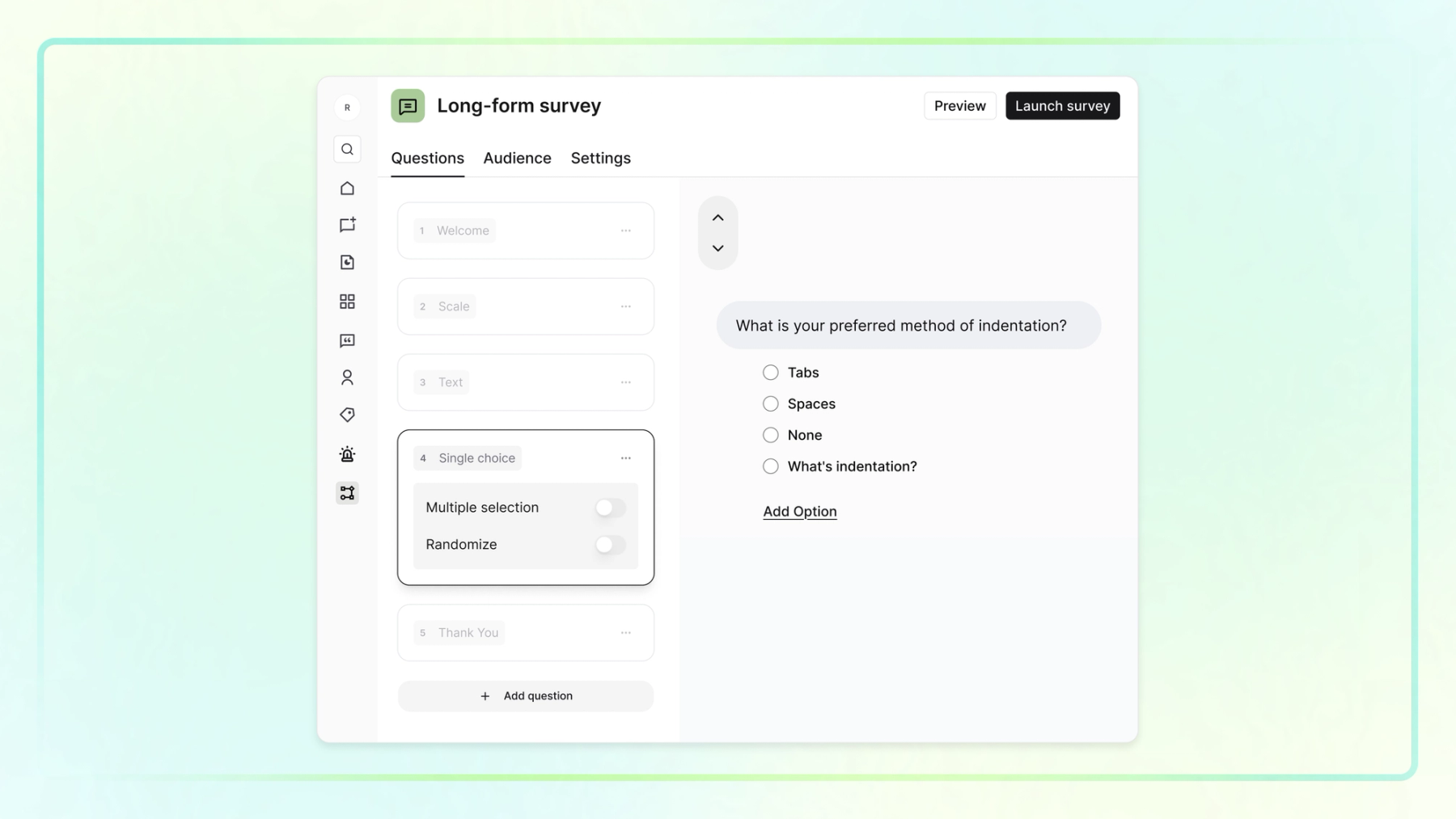The width and height of the screenshot is (1456, 819).
Task: Open the document clock icon in sidebar
Action: click(x=347, y=262)
